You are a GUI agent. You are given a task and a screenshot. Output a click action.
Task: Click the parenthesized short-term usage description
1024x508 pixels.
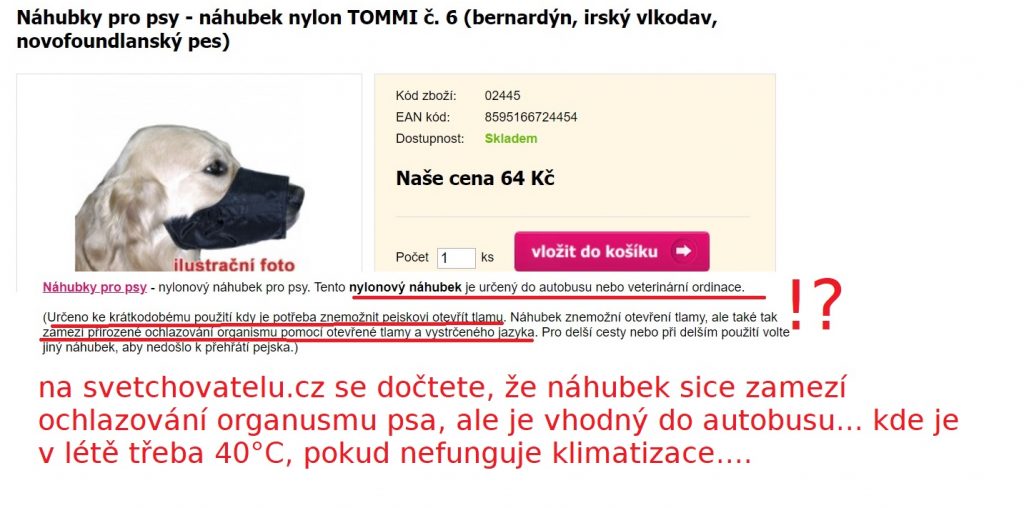[x=416, y=332]
